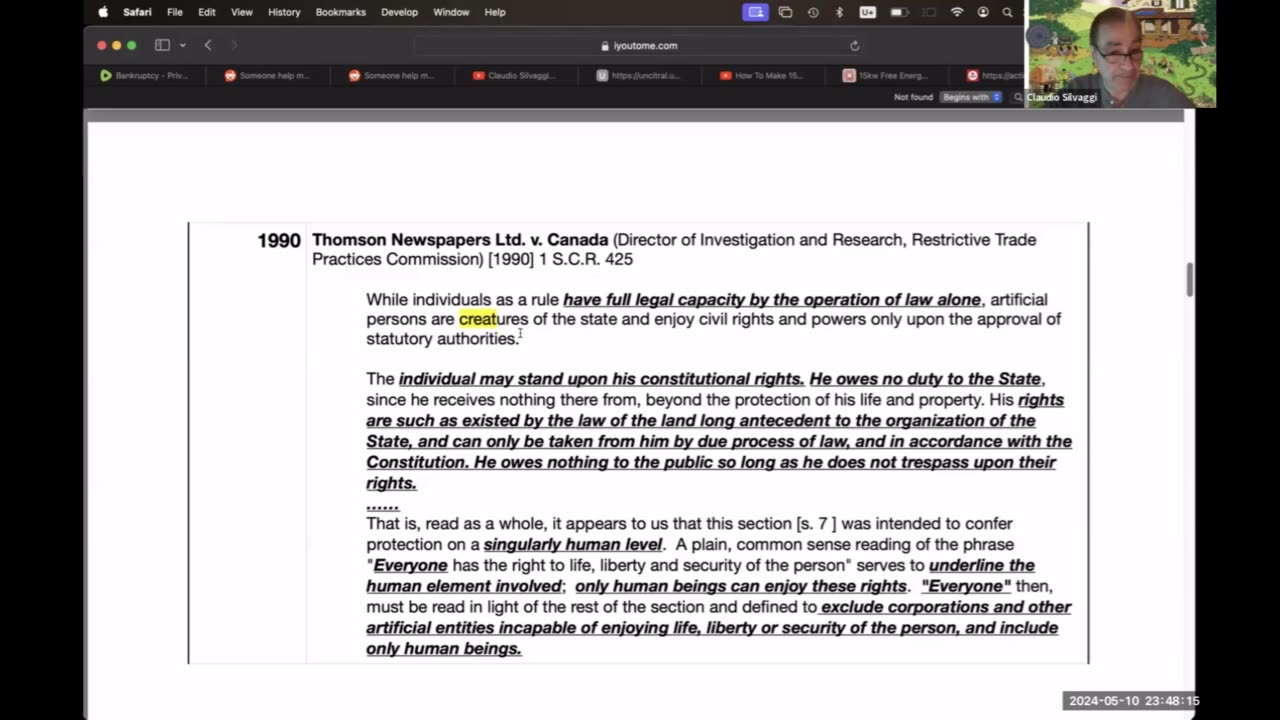Click the purple screen sharing menu bar icon
The width and height of the screenshot is (1280, 720).
[756, 12]
